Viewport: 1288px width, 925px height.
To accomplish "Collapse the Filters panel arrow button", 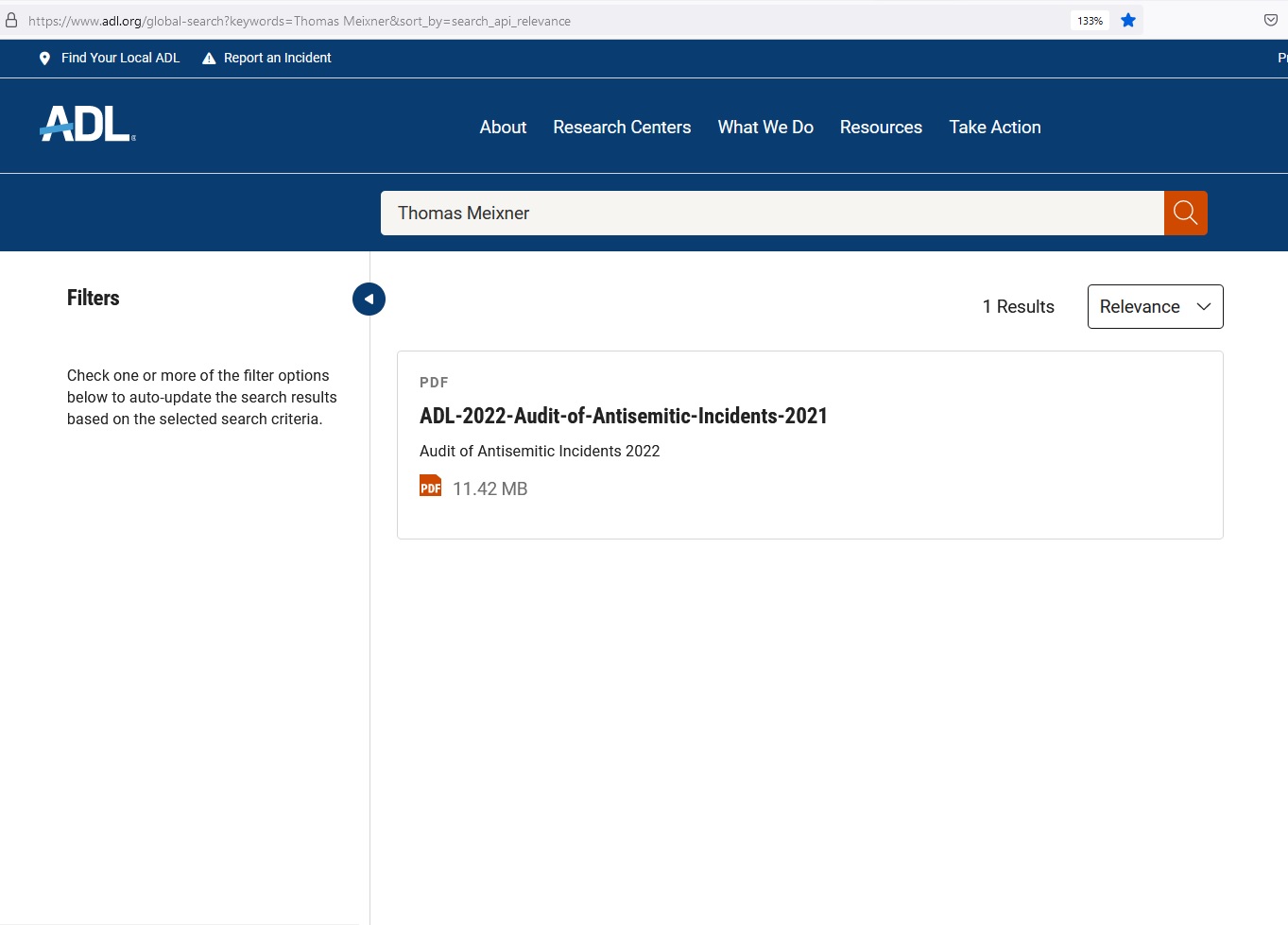I will pos(369,299).
